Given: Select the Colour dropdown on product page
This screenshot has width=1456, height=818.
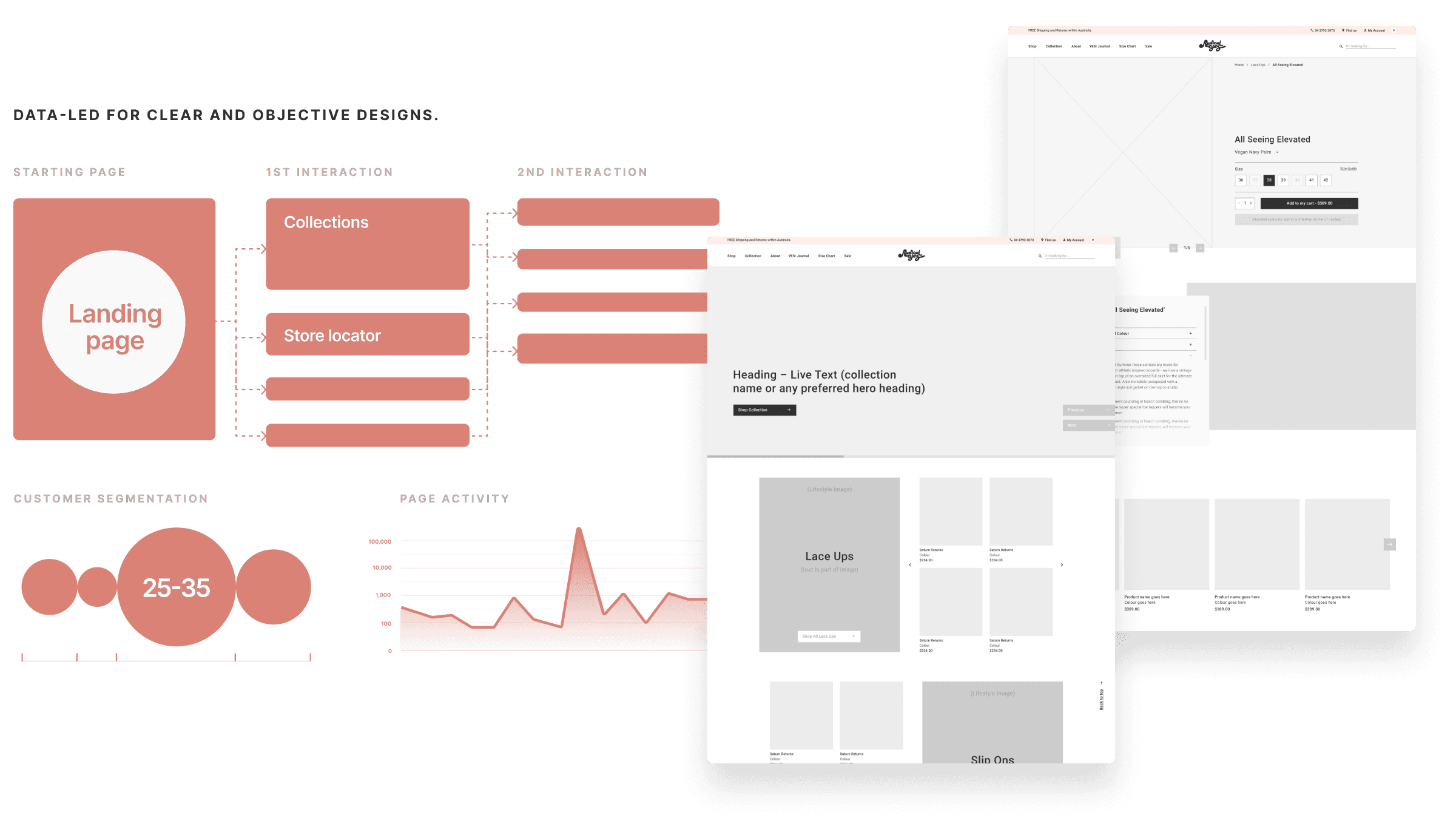Looking at the screenshot, I should tap(1155, 333).
